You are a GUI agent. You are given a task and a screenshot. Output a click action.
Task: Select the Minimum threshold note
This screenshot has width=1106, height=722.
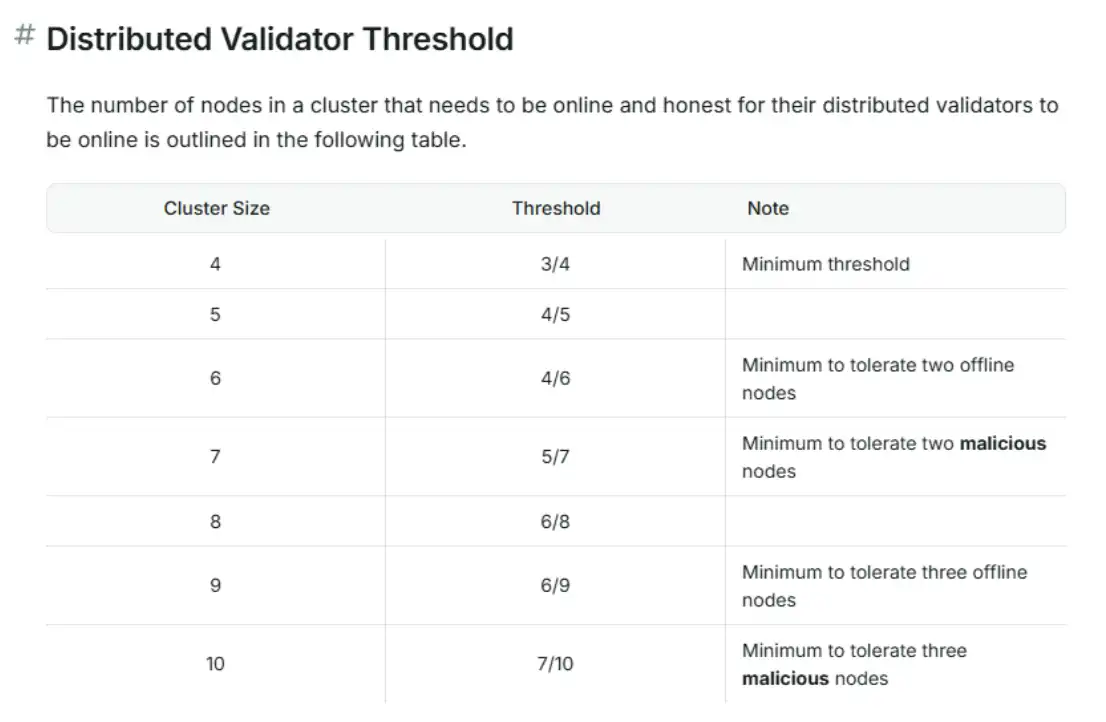click(826, 264)
